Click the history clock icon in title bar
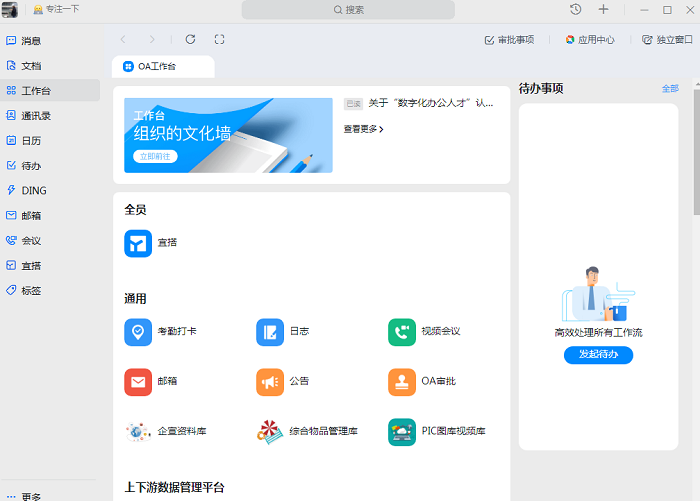The width and height of the screenshot is (700, 501). click(576, 9)
